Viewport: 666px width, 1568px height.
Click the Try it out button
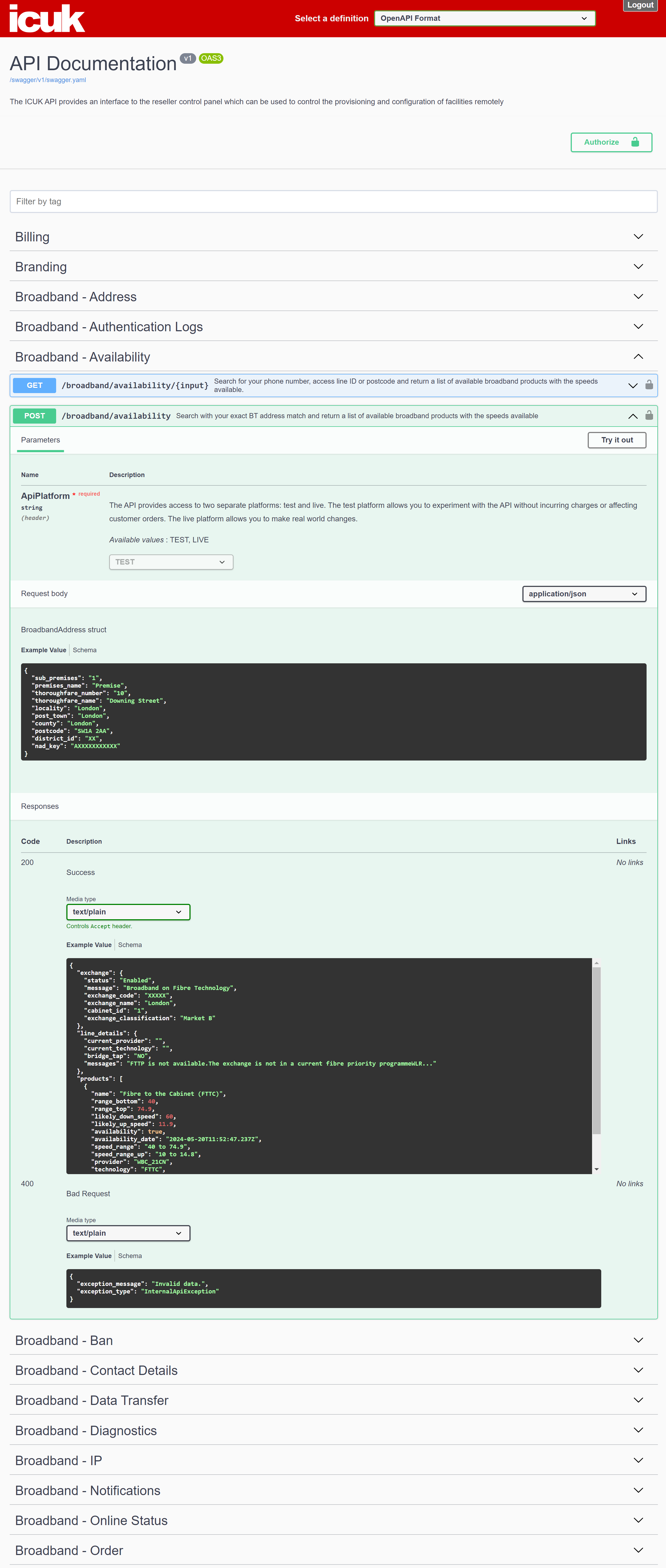617,440
